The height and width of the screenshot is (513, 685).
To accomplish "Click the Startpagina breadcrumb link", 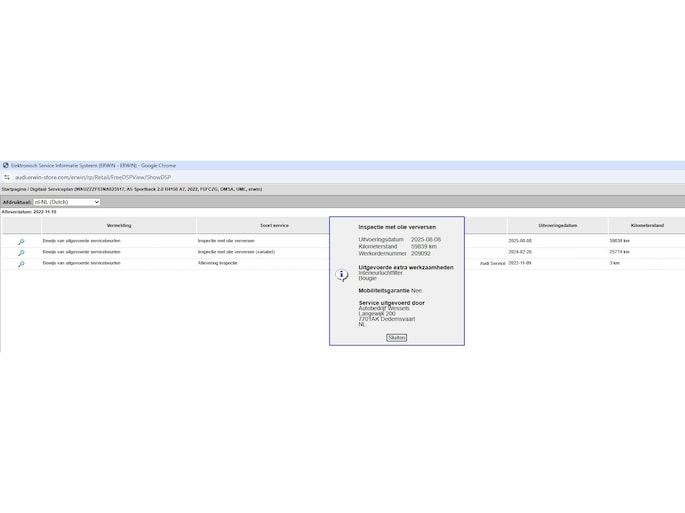I will click(13, 189).
